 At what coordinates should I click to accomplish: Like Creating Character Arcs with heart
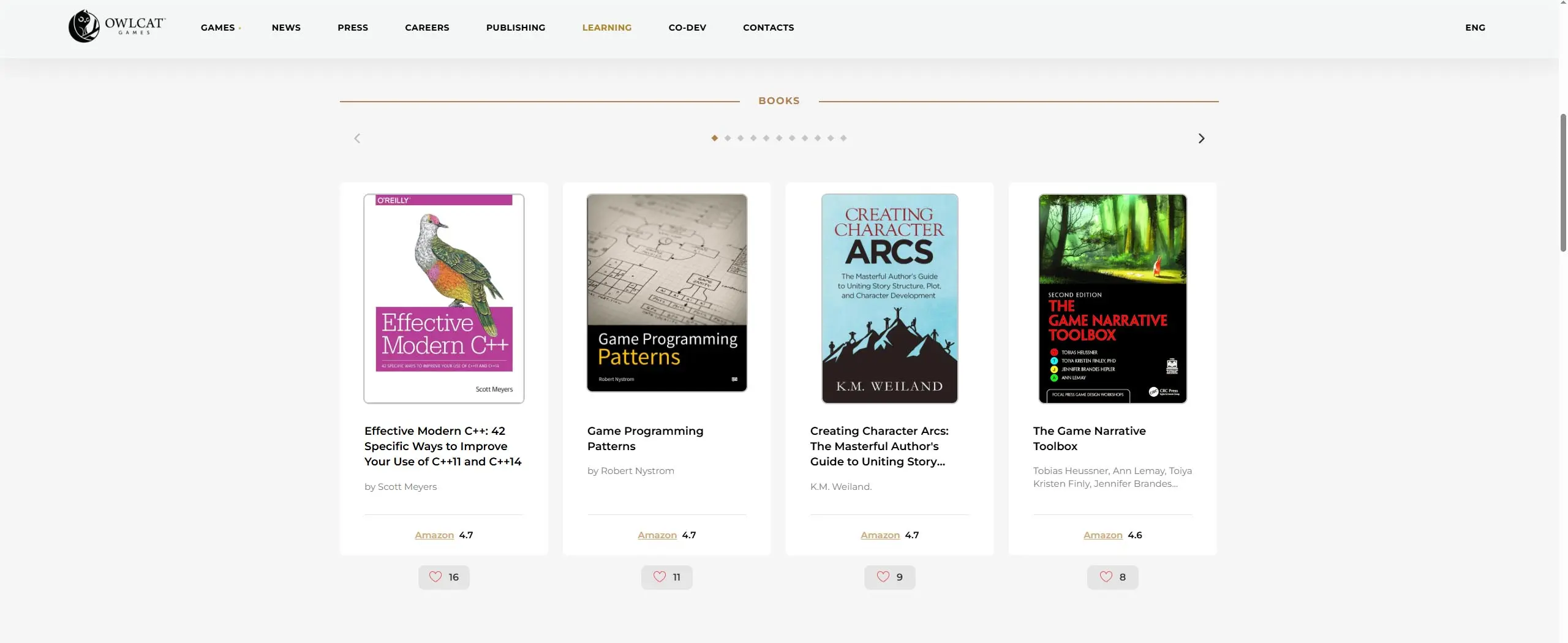889,577
